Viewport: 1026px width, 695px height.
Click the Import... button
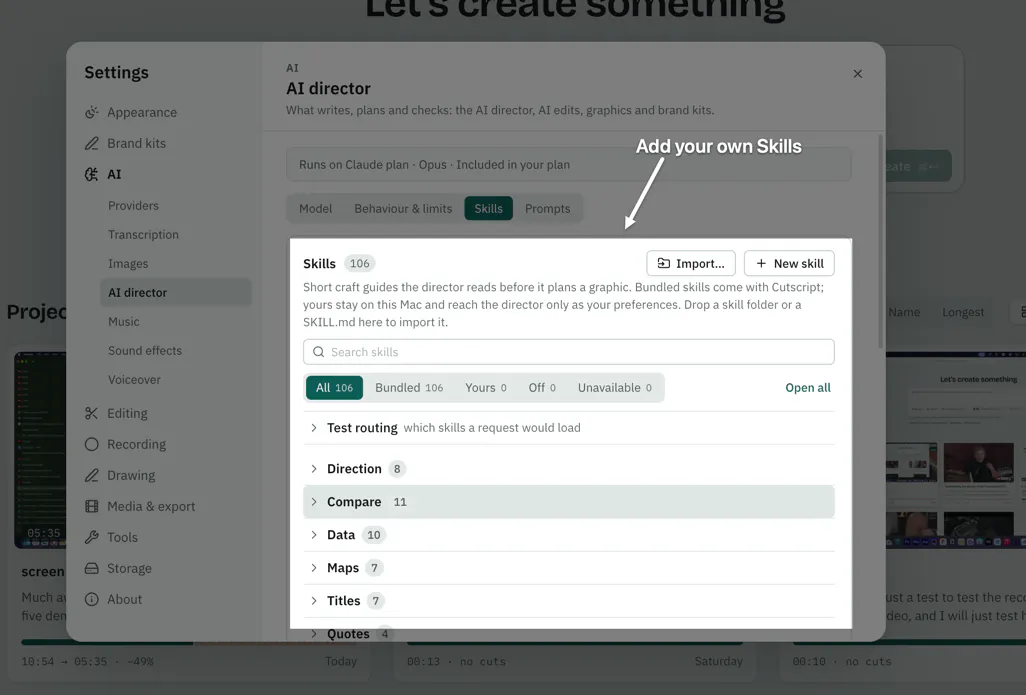tap(691, 264)
